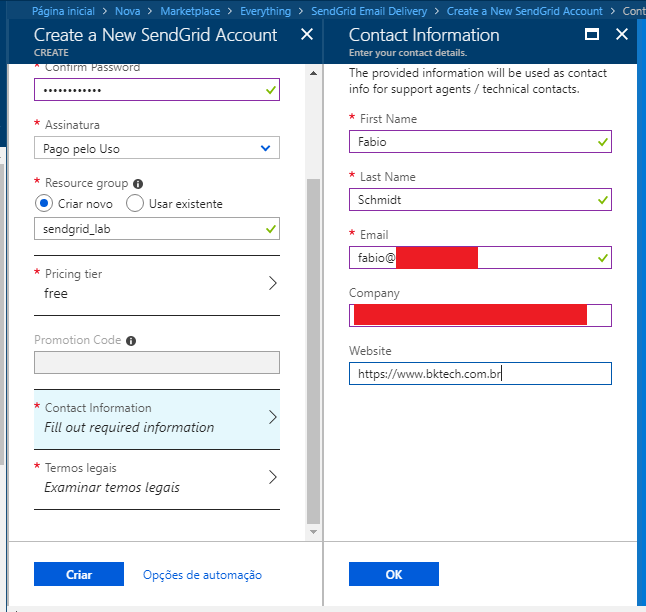
Task: Maximize the Contact Information blade
Action: click(x=591, y=35)
